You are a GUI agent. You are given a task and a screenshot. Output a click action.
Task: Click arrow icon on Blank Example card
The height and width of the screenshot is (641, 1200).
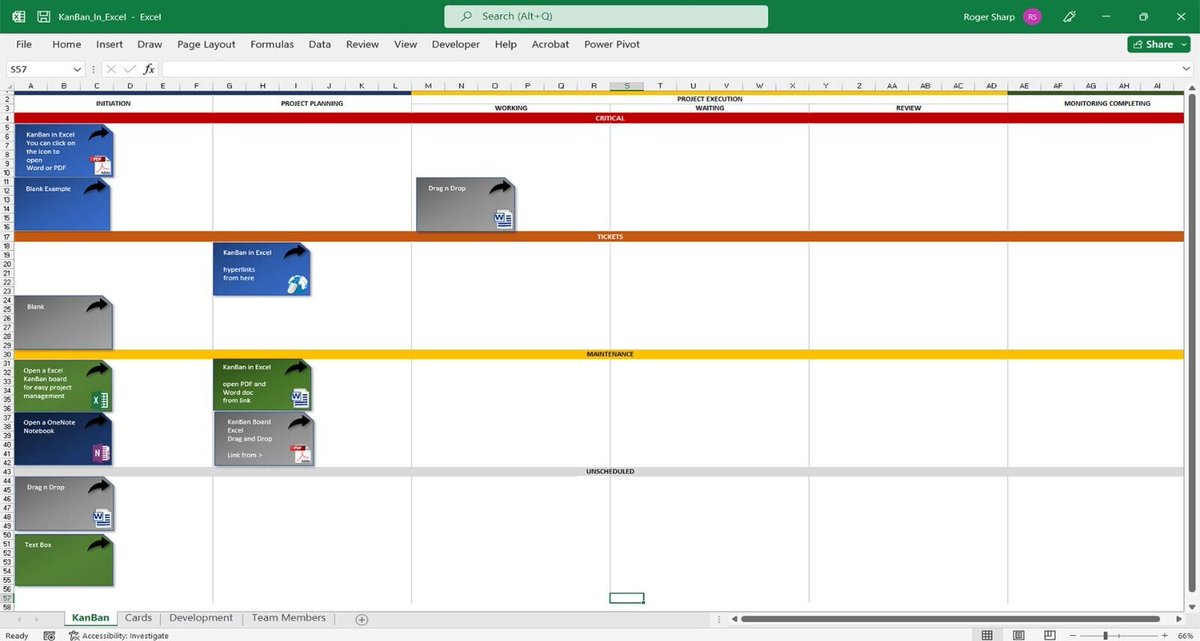(98, 188)
